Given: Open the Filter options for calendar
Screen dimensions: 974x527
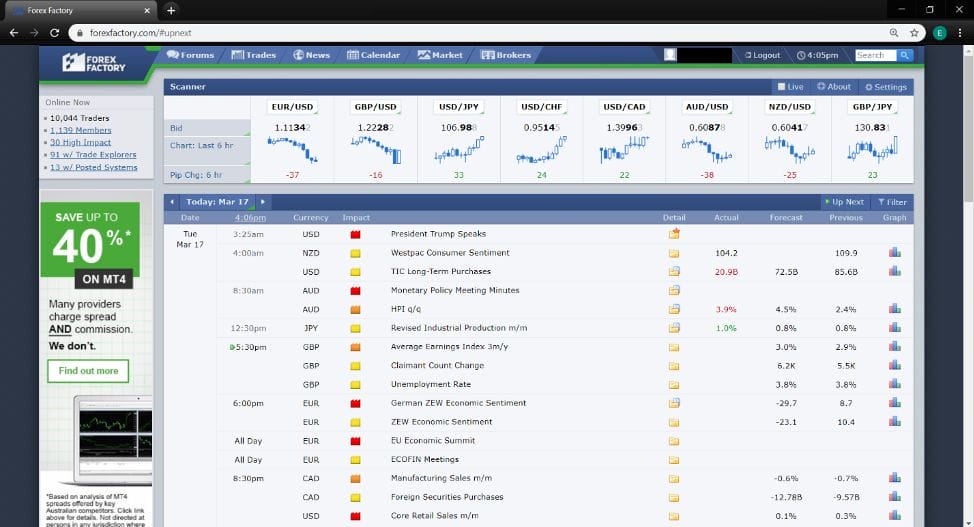Looking at the screenshot, I should 892,202.
